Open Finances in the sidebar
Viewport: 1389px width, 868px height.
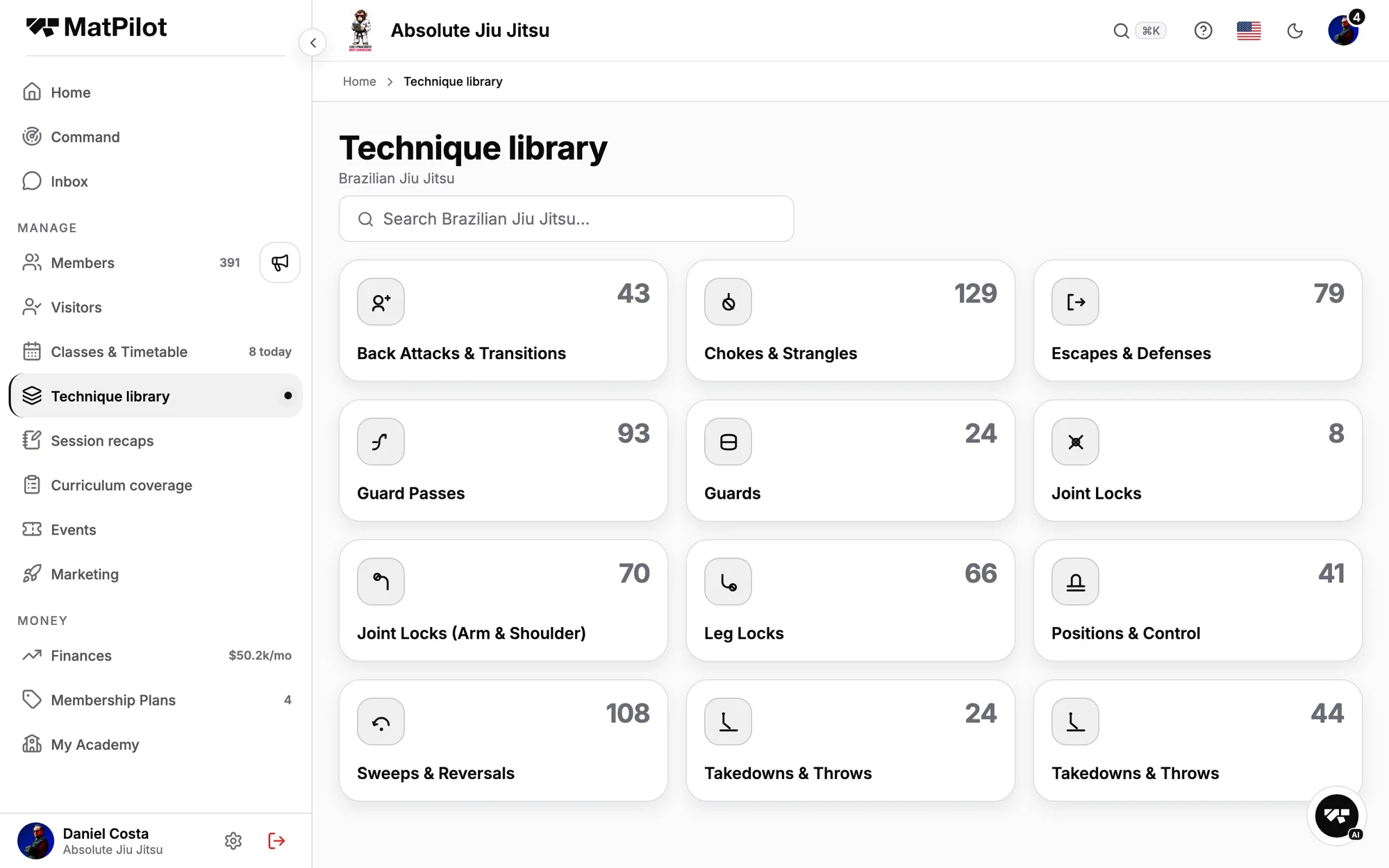156,656
